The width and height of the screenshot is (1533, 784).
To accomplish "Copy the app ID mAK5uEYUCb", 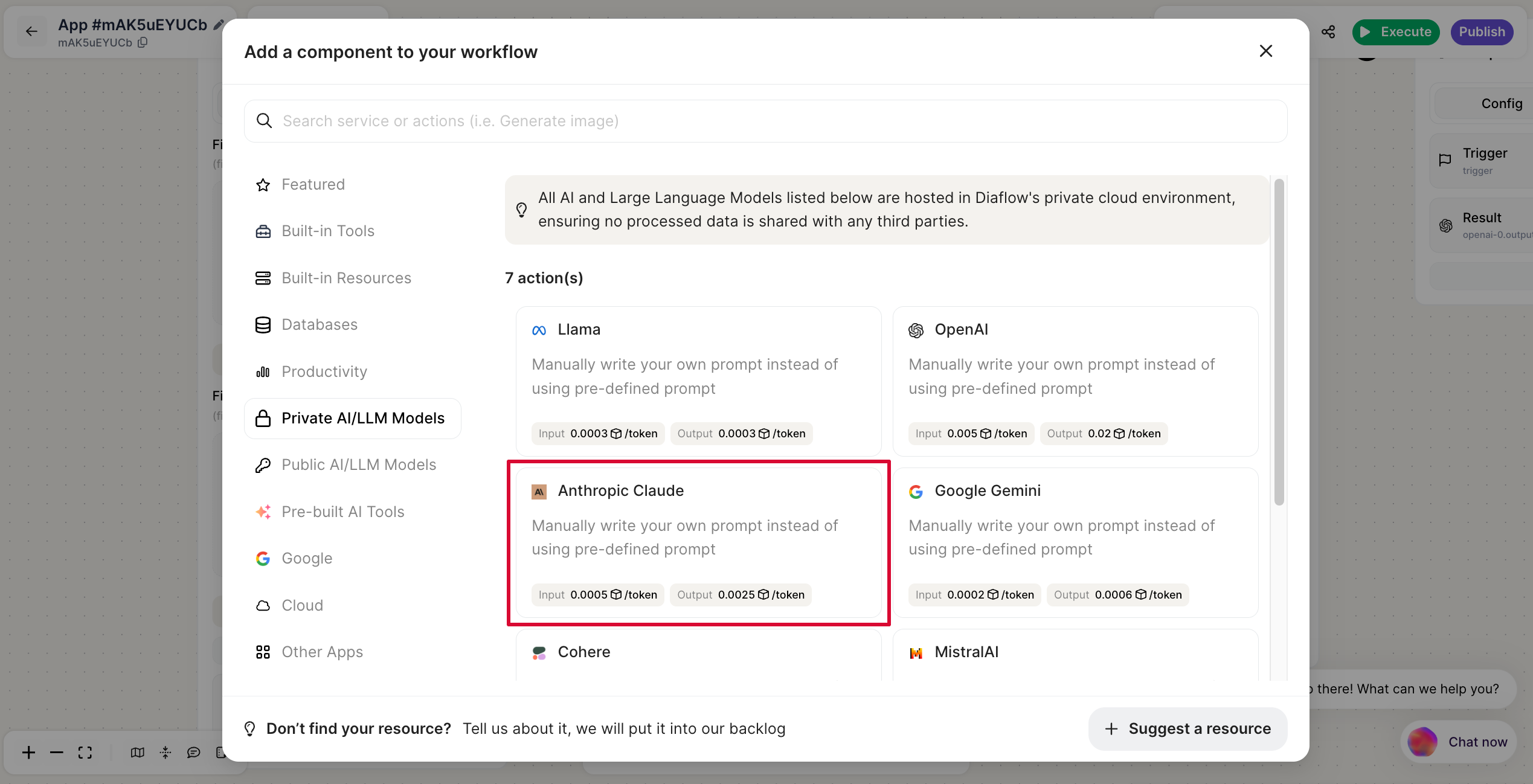I will coord(143,43).
